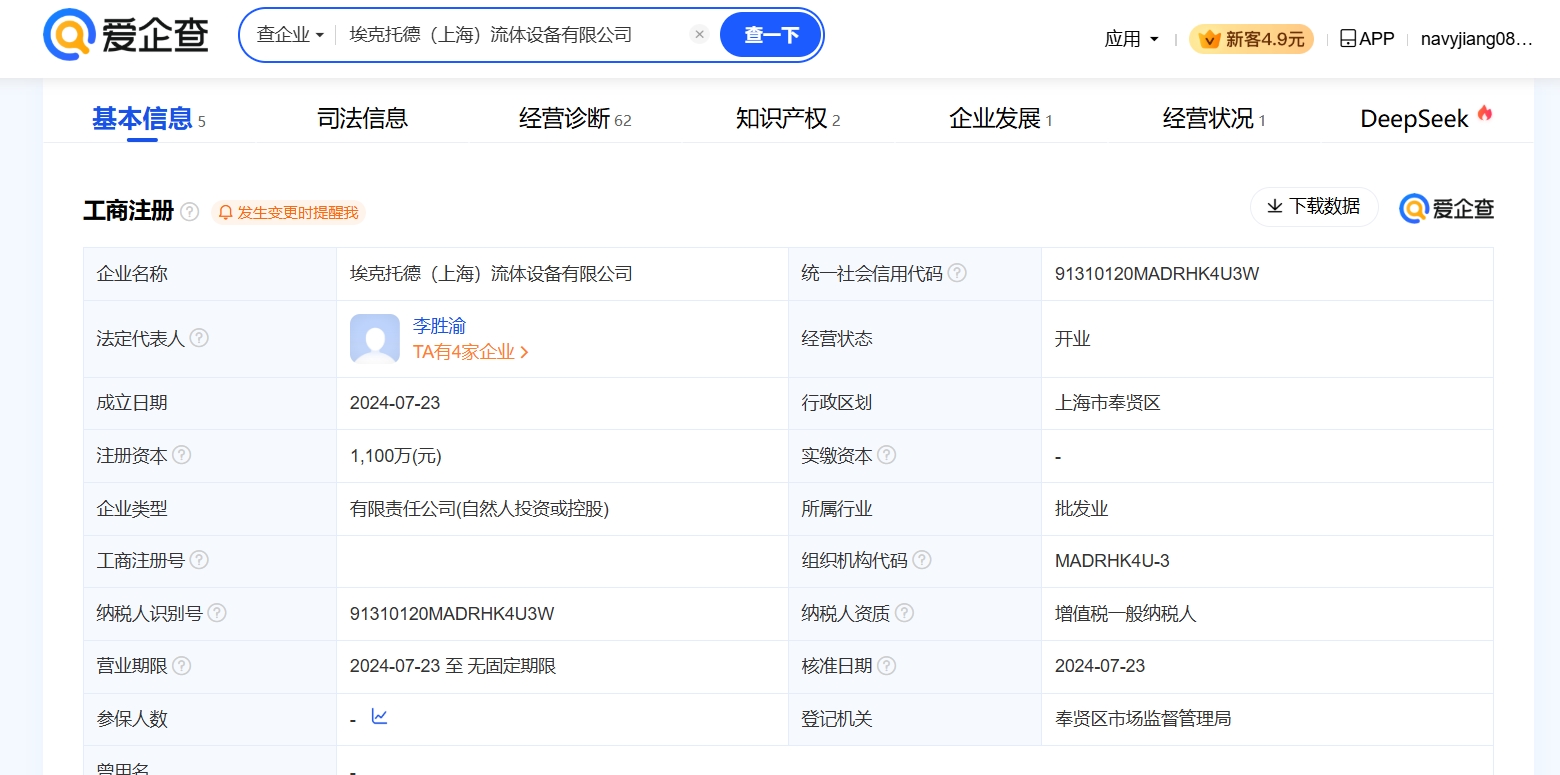The image size is (1560, 775).
Task: Click the 上海市奉贤区 administrative region value
Action: 1107,403
